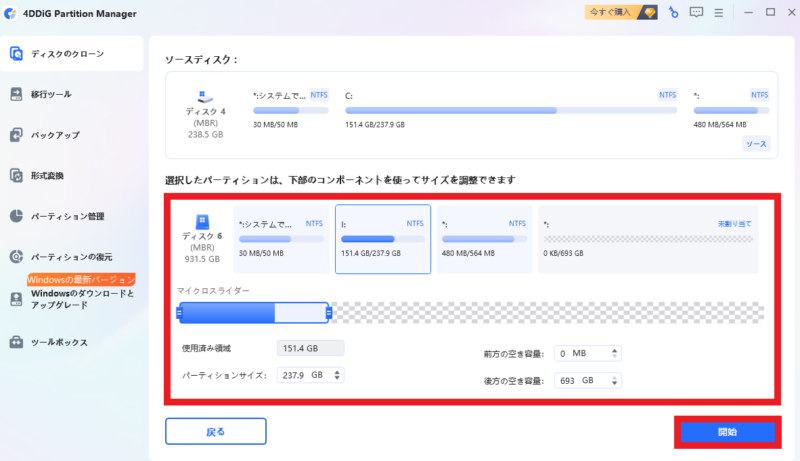Select the 形式変換 sidebar icon
Viewport: 800px width, 461px height.
click(17, 176)
